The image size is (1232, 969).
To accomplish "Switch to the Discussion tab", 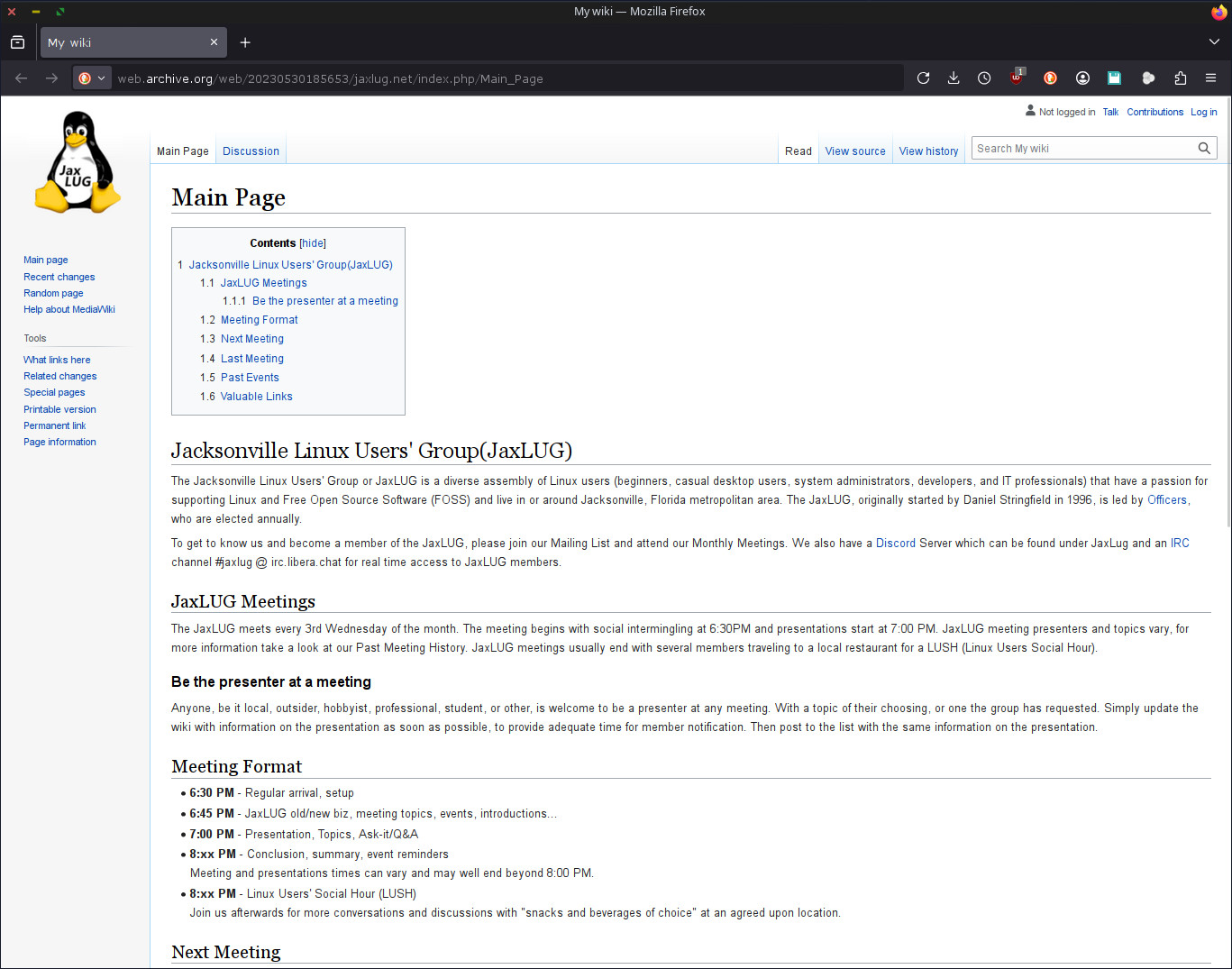I will pos(251,151).
